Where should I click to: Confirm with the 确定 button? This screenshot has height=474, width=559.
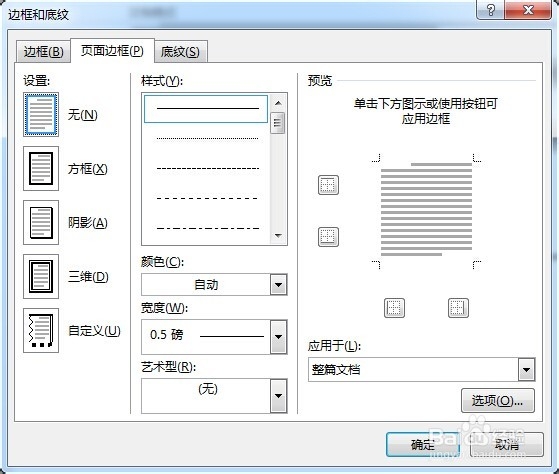pyautogui.click(x=423, y=444)
